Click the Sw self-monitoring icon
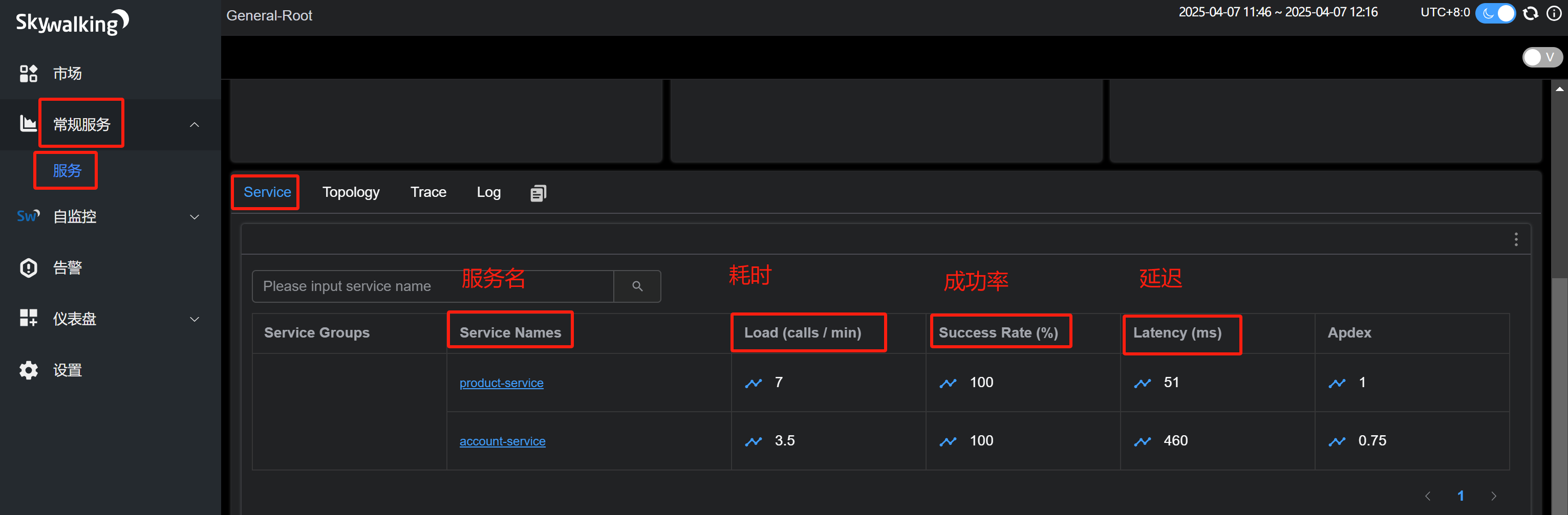Screen dimensions: 1568x515 tap(28, 216)
